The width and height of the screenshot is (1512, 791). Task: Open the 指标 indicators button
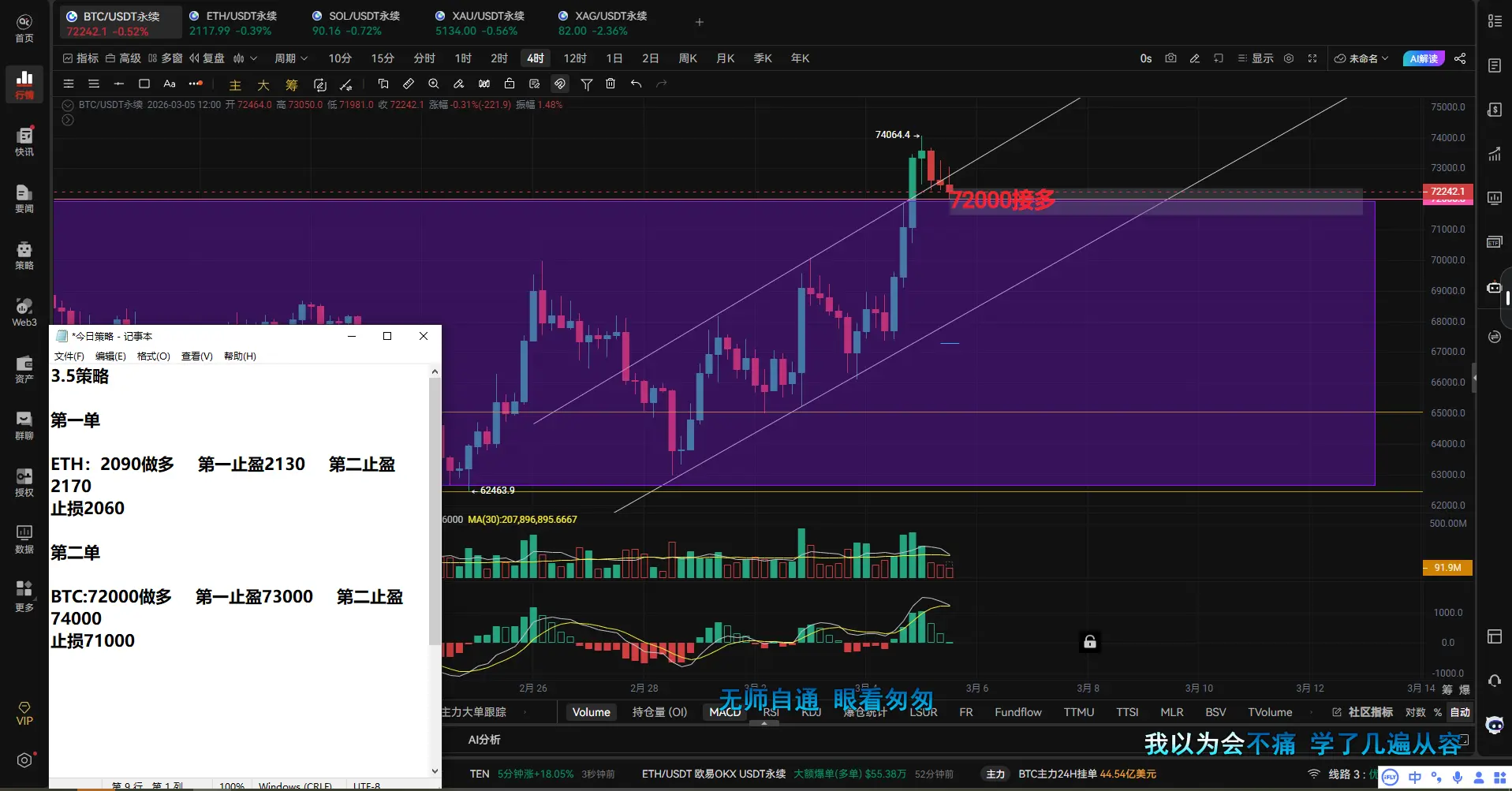[80, 58]
